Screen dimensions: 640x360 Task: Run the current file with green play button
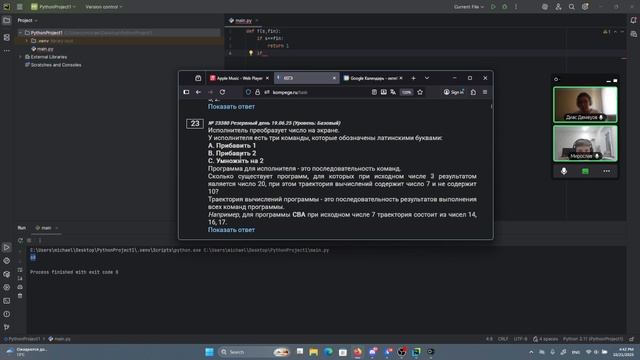[x=493, y=7]
